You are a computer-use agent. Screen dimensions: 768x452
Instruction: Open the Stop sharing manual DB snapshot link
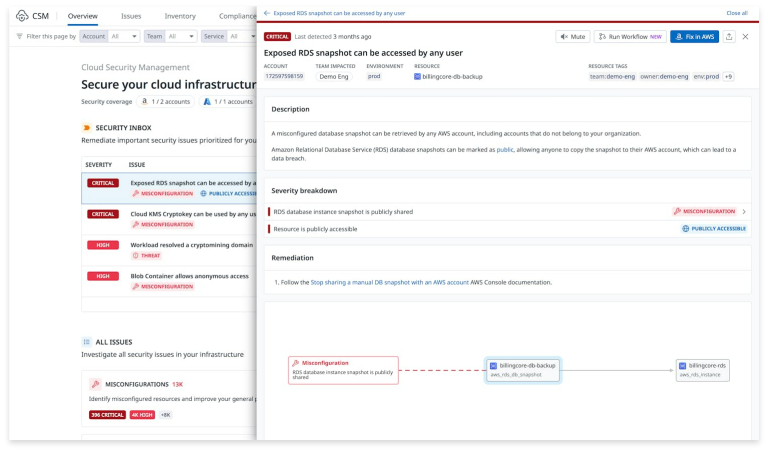(x=389, y=283)
